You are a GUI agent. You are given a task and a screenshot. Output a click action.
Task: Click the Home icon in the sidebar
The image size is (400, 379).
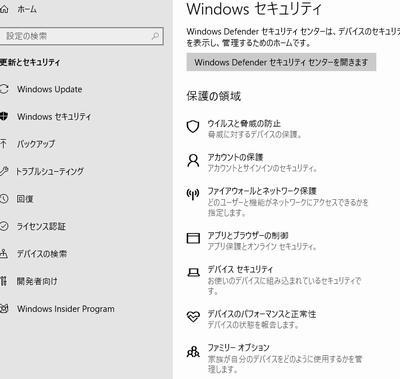(4, 9)
